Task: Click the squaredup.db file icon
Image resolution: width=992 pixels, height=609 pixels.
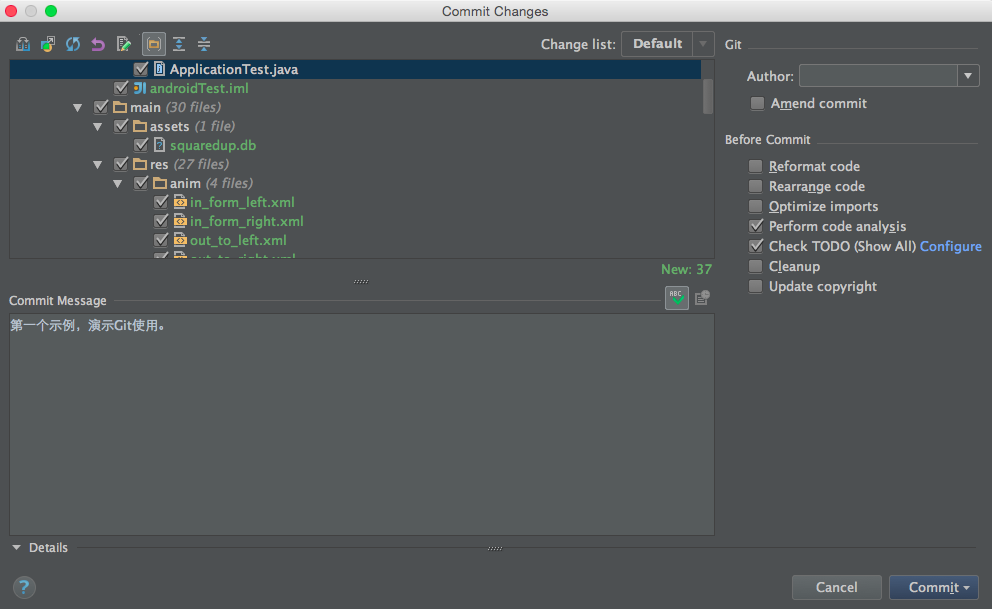Action: click(159, 145)
